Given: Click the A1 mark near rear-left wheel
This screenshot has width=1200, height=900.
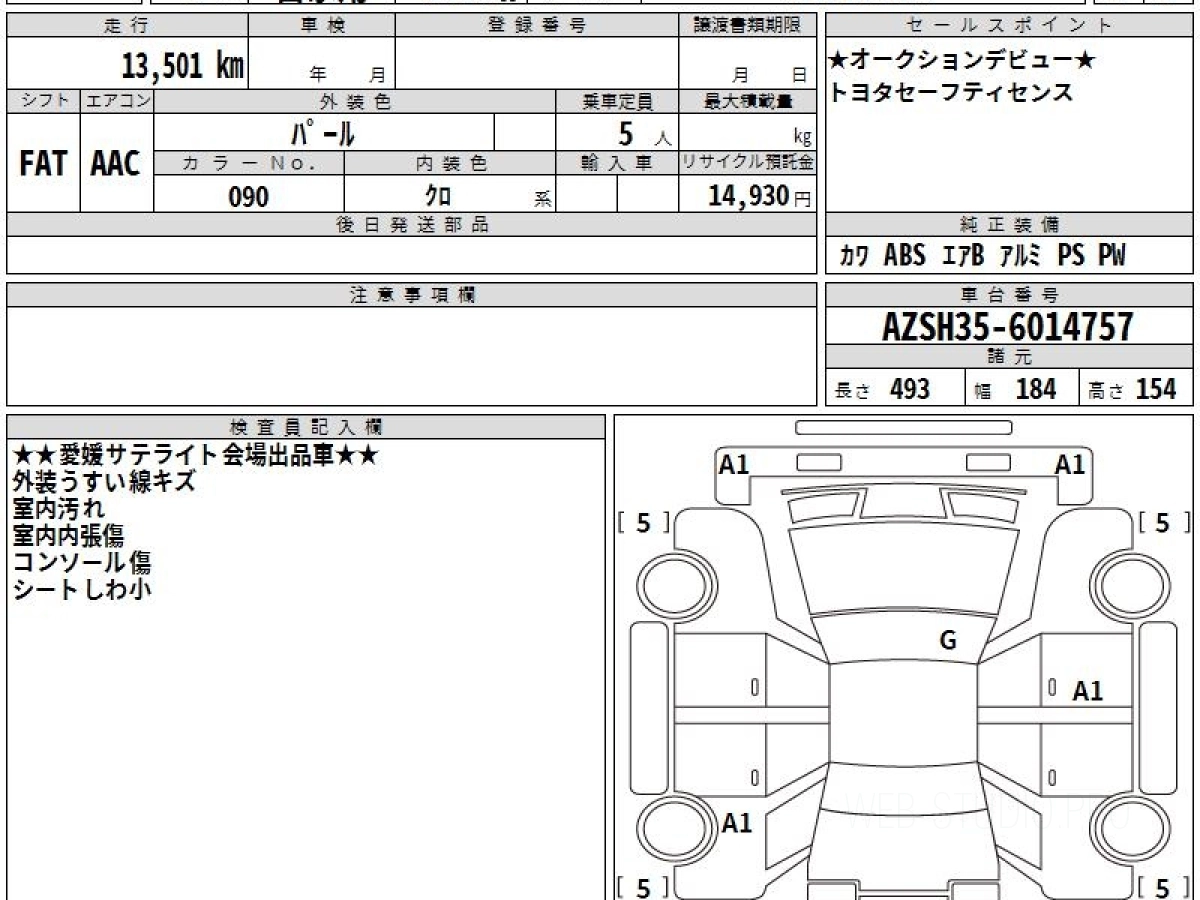Looking at the screenshot, I should [x=737, y=824].
